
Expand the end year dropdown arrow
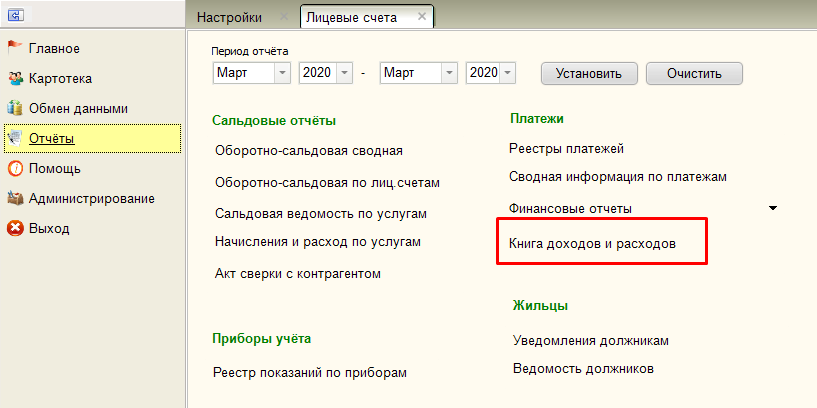(x=508, y=73)
